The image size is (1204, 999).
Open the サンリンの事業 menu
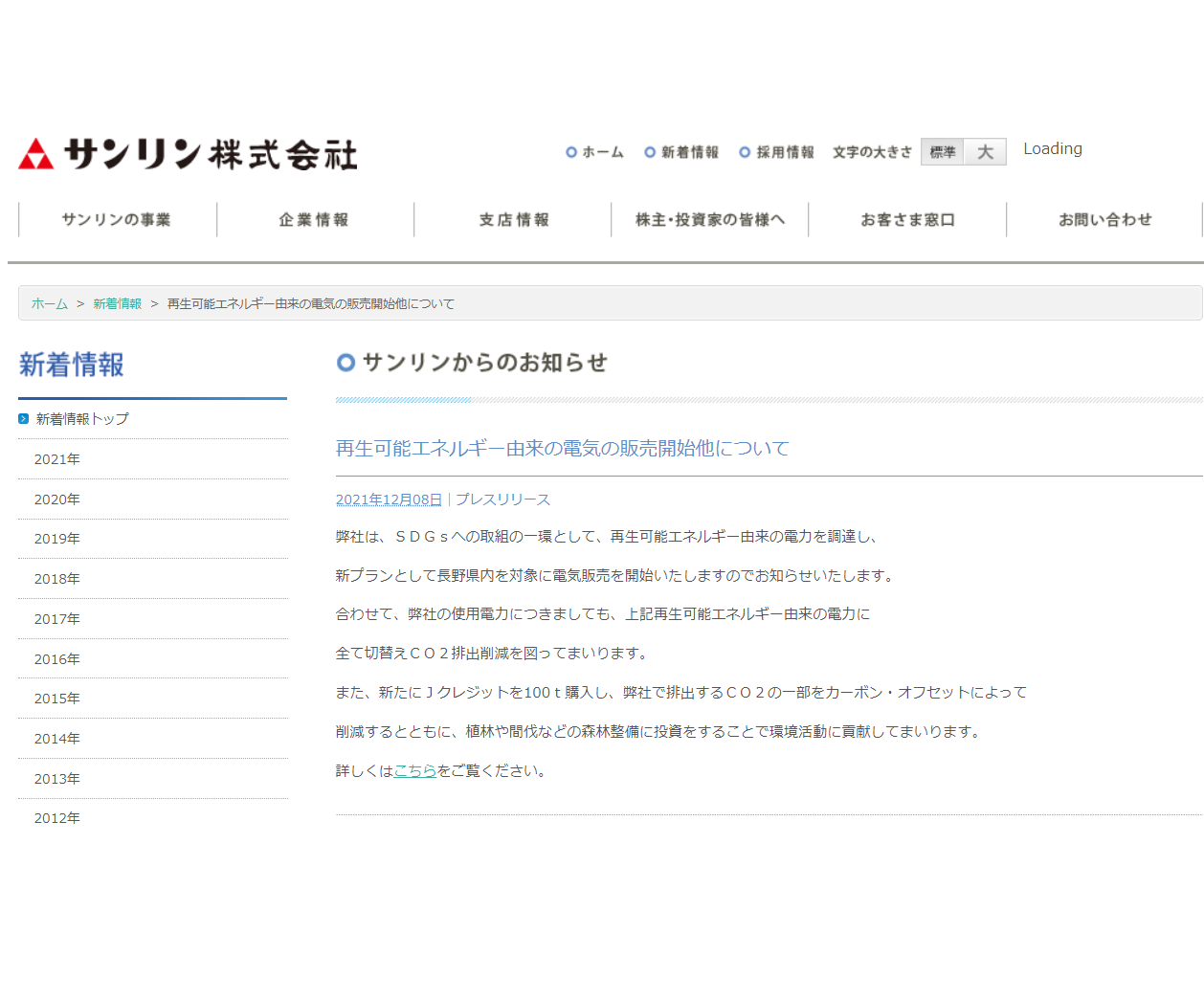click(117, 219)
